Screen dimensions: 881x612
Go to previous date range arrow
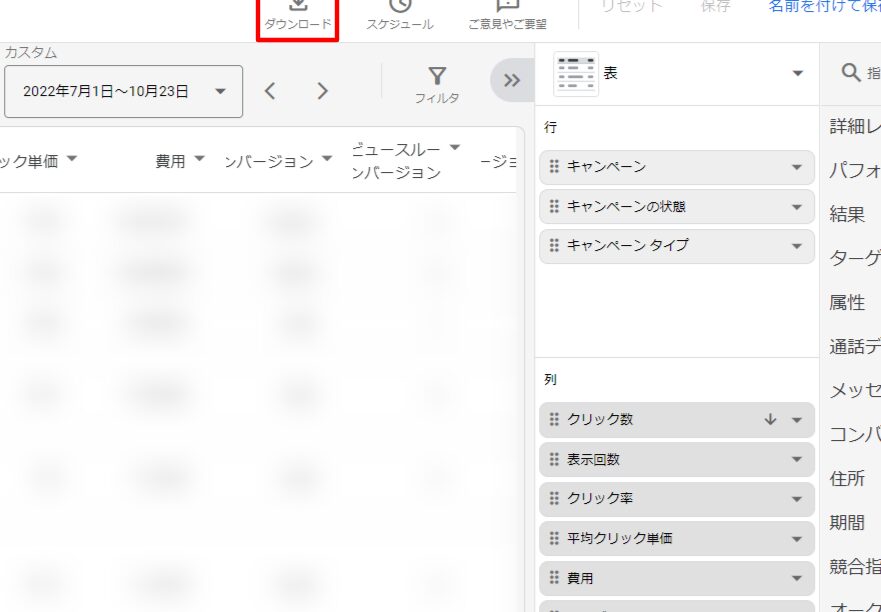(270, 91)
